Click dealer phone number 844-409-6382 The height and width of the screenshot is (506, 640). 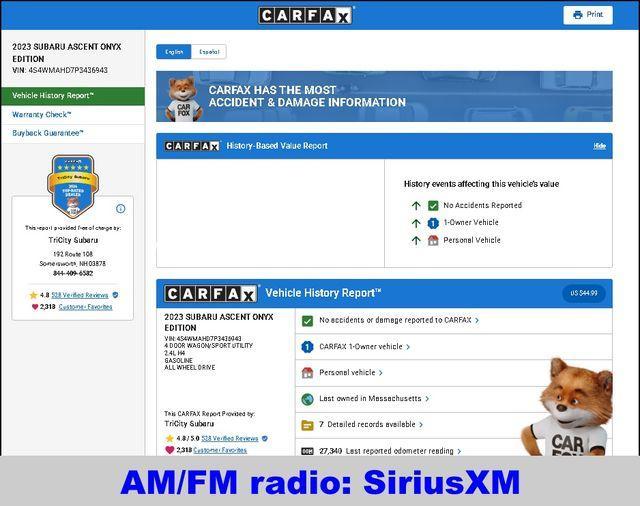[73, 273]
